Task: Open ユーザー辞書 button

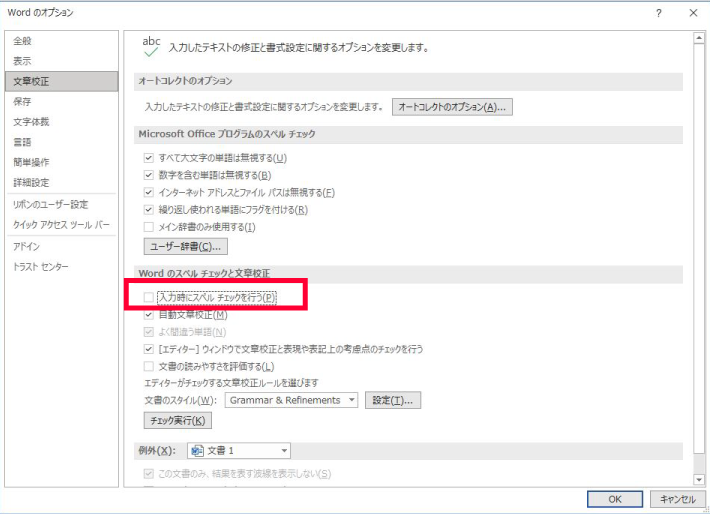Action: (186, 246)
